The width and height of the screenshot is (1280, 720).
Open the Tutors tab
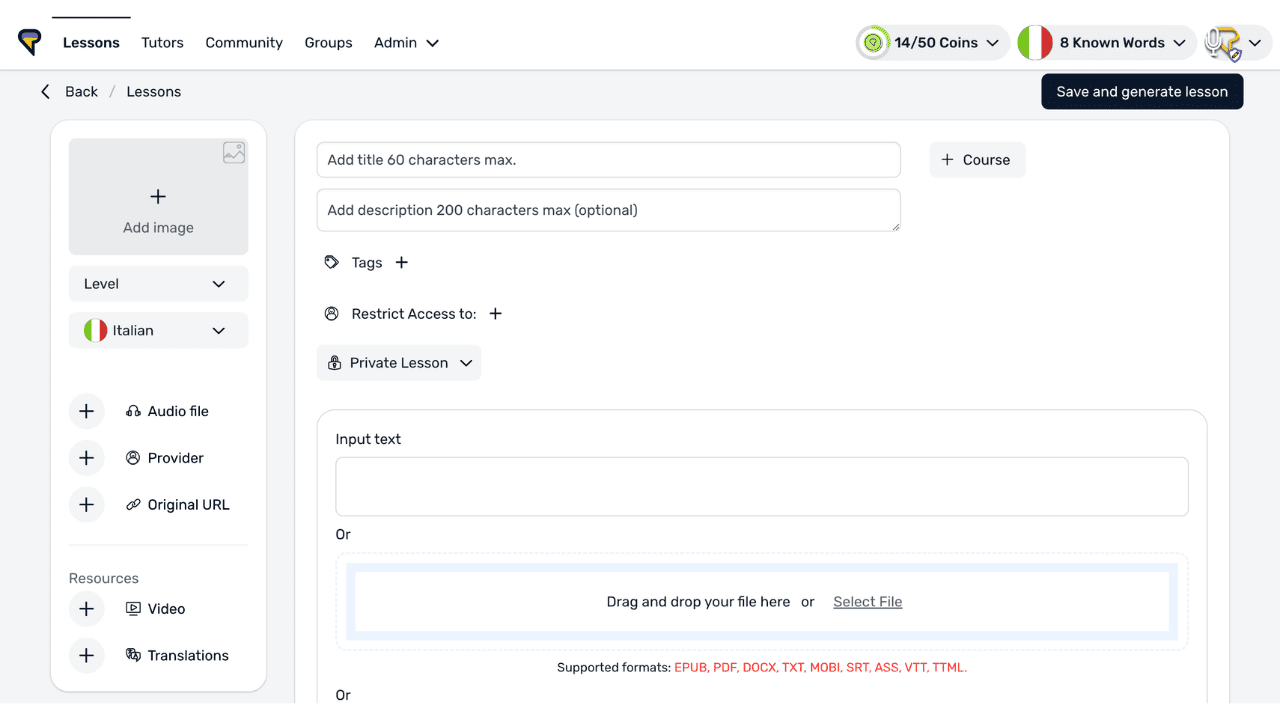pyautogui.click(x=162, y=43)
